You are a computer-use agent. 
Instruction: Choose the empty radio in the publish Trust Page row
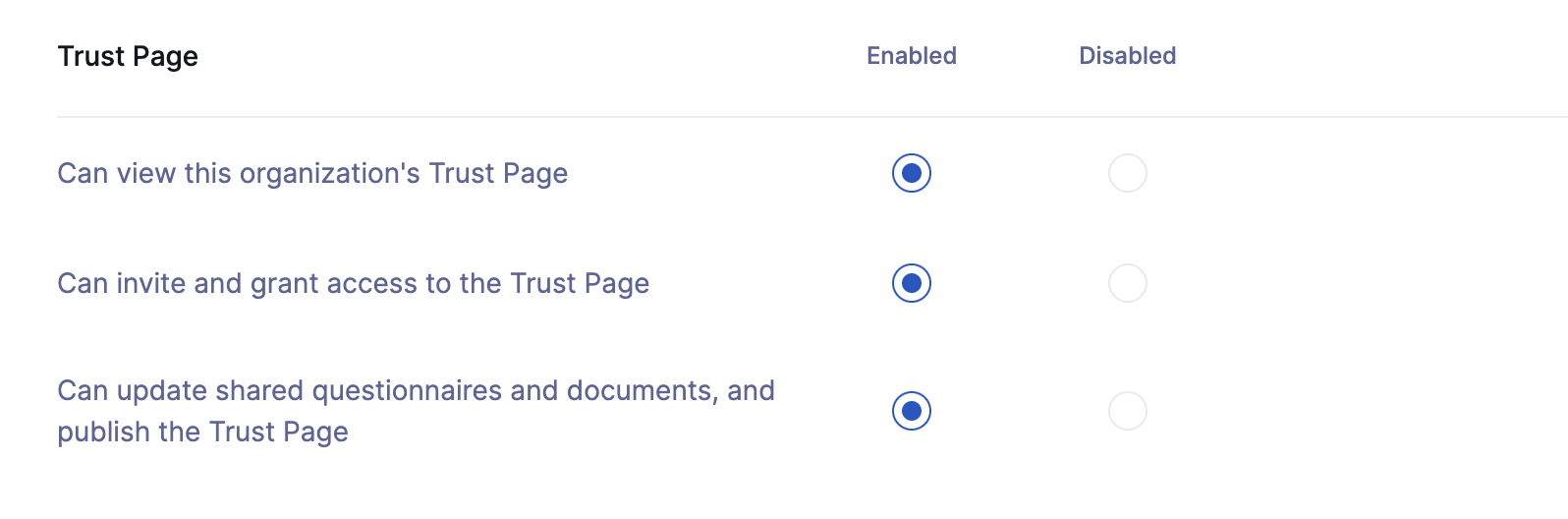coord(1128,411)
